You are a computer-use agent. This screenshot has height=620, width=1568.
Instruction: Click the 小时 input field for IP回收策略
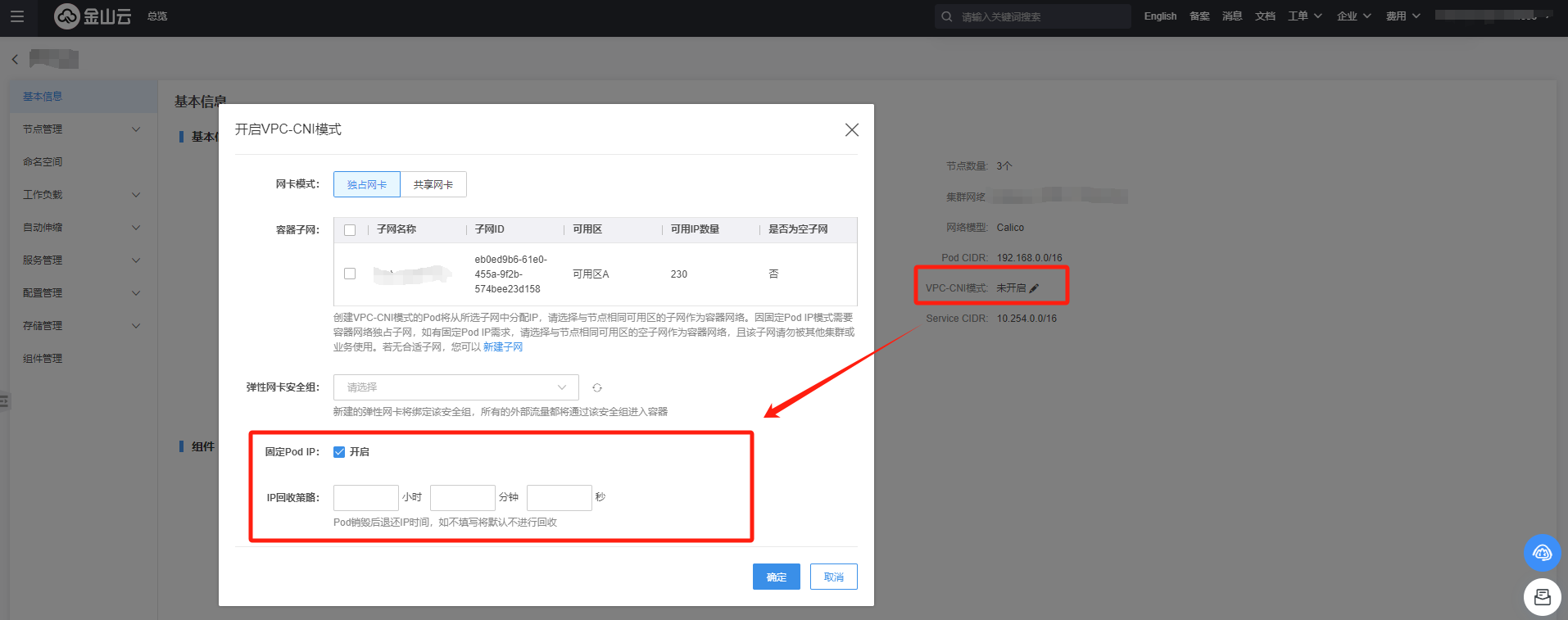365,497
